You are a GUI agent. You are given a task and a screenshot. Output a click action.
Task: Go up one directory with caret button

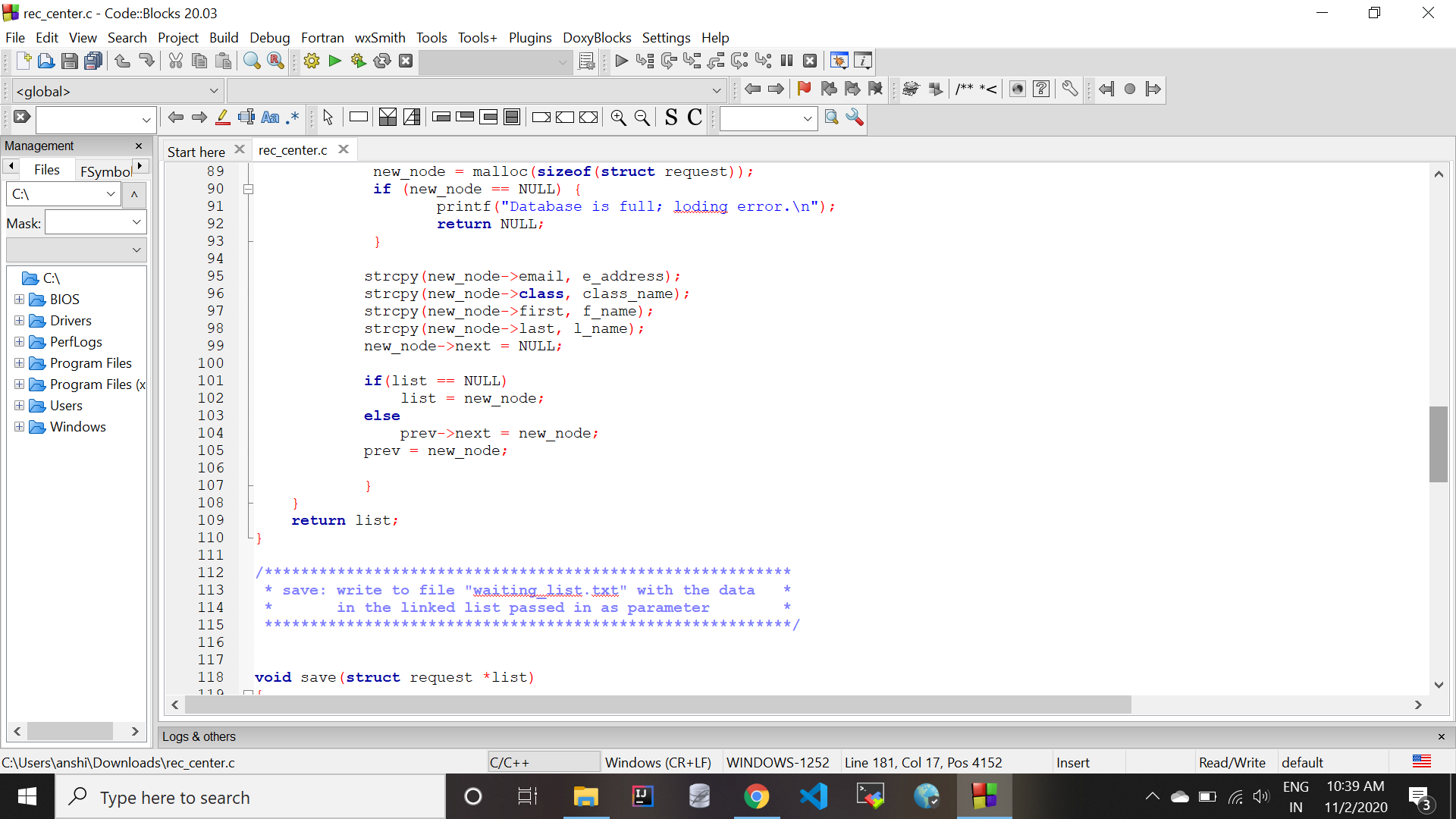click(x=134, y=194)
